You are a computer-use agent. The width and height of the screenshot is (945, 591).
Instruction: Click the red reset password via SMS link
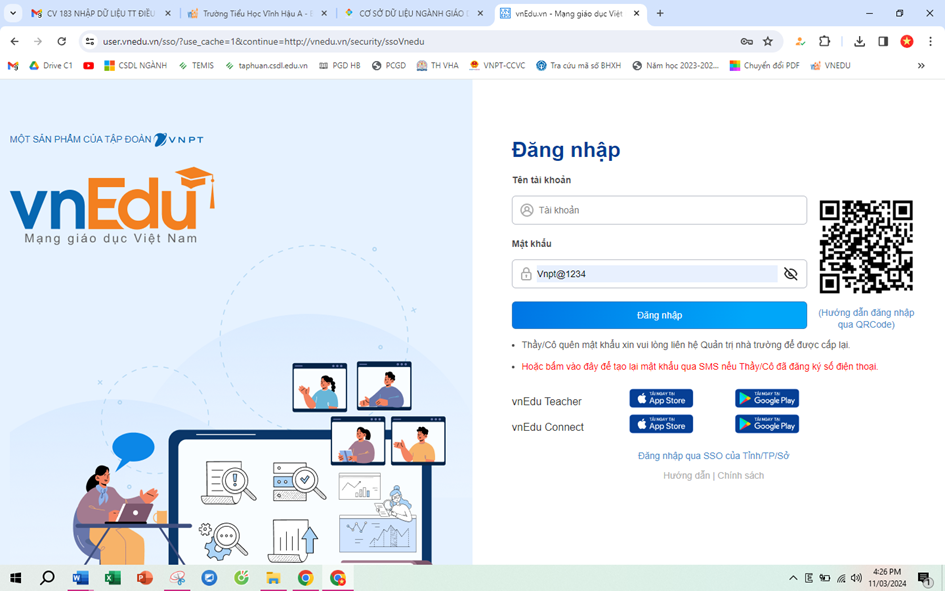click(699, 366)
